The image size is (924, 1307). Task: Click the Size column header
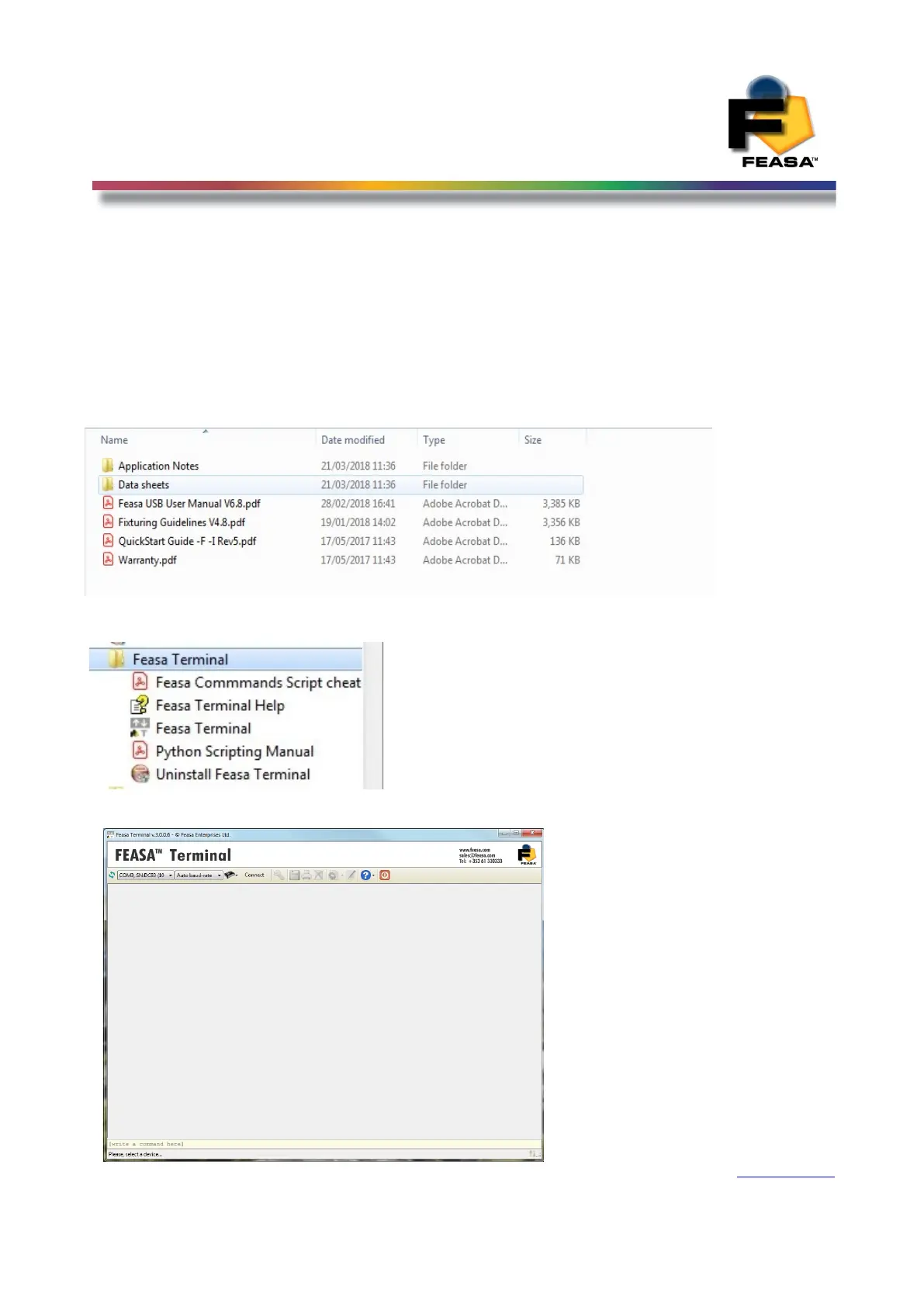[x=533, y=440]
